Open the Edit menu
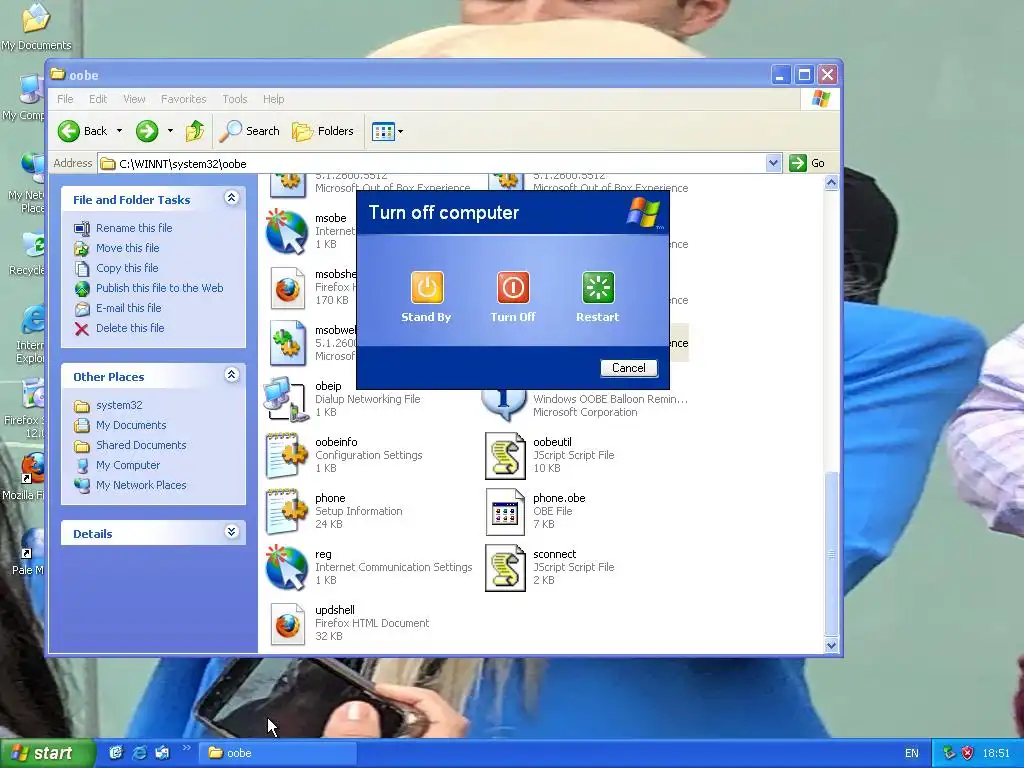 tap(98, 99)
